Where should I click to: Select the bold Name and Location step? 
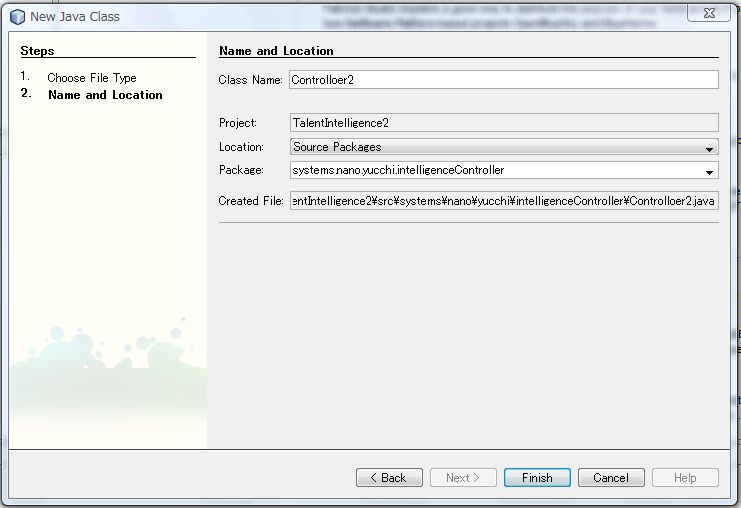coord(105,95)
